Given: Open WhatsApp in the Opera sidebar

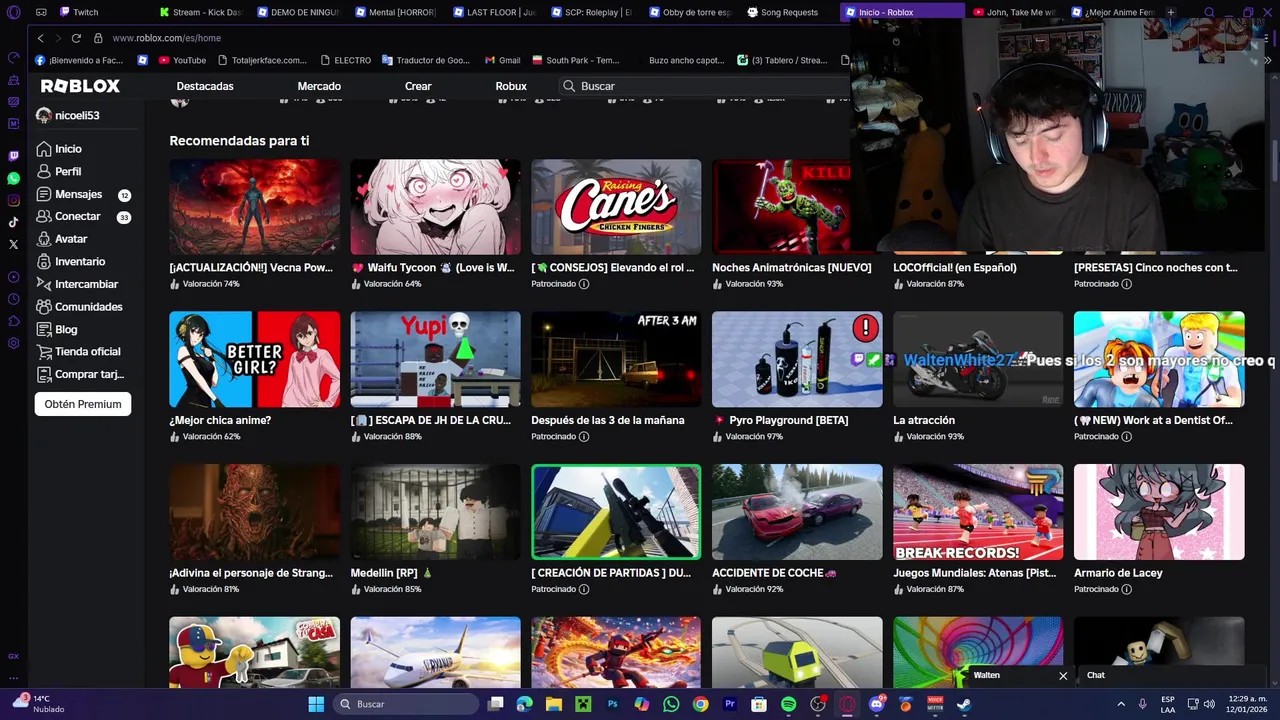Looking at the screenshot, I should (x=13, y=178).
